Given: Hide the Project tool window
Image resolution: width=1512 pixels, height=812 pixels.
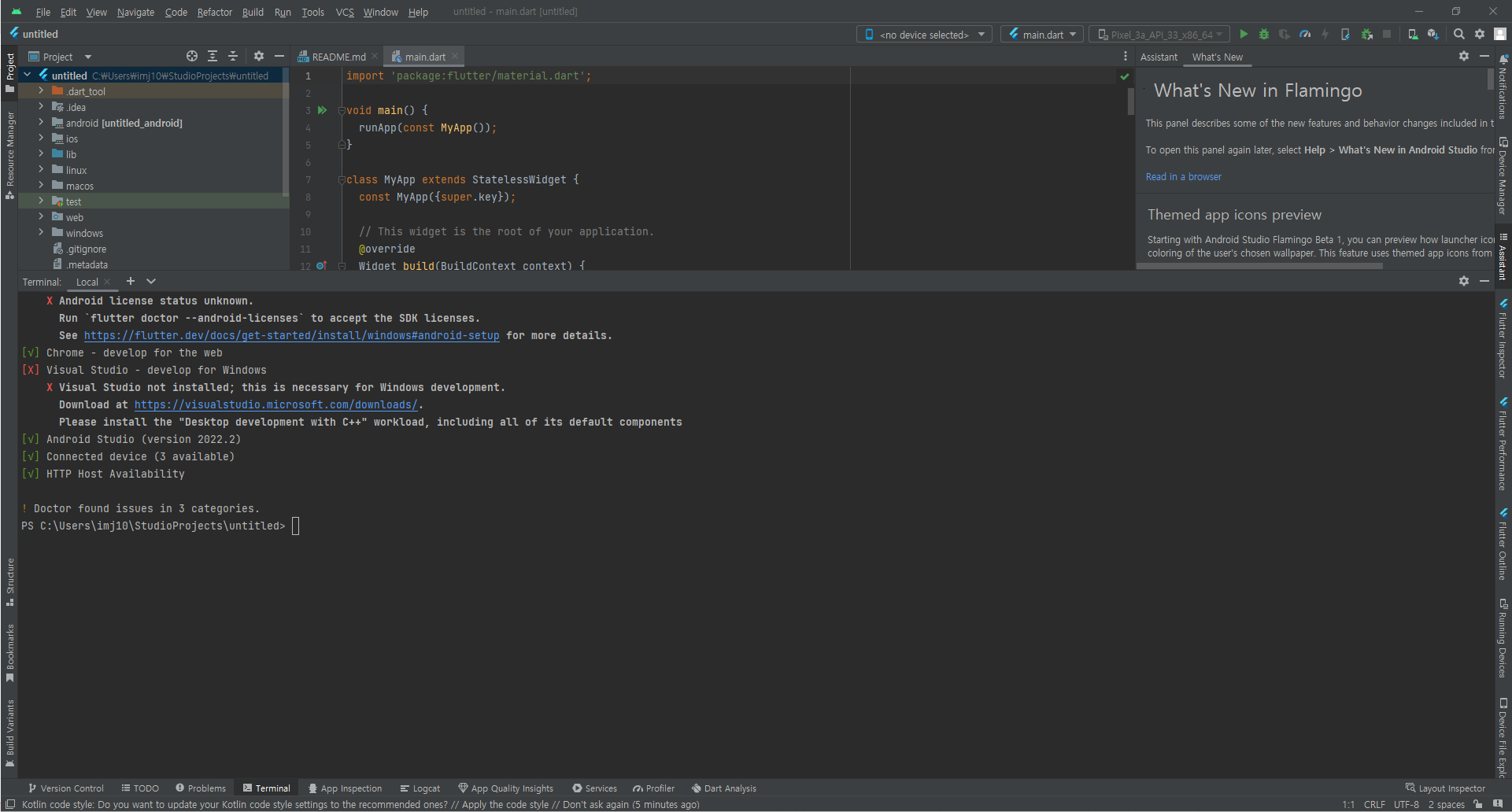Looking at the screenshot, I should [279, 56].
